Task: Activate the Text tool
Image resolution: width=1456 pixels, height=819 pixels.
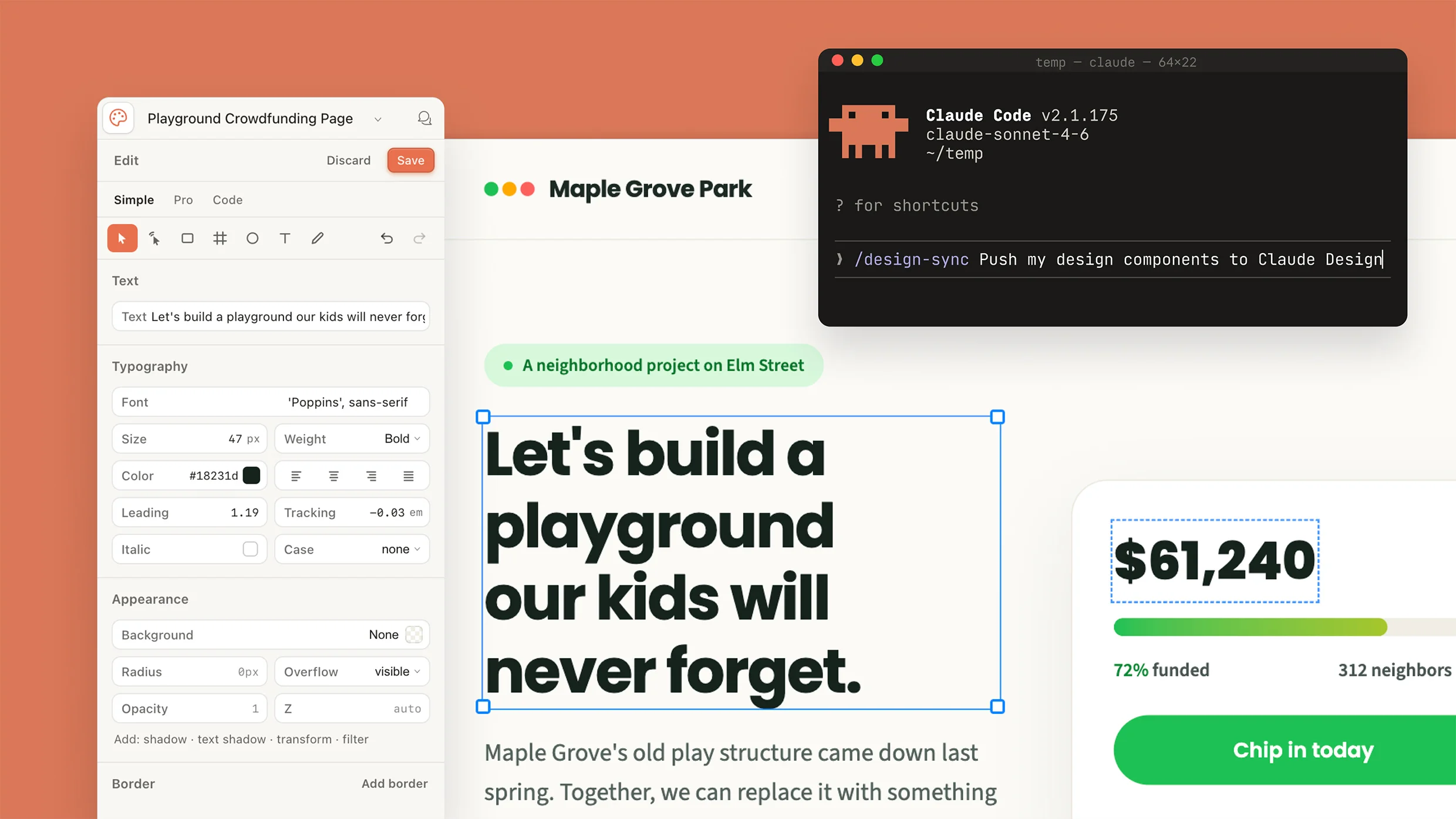Action: (285, 238)
